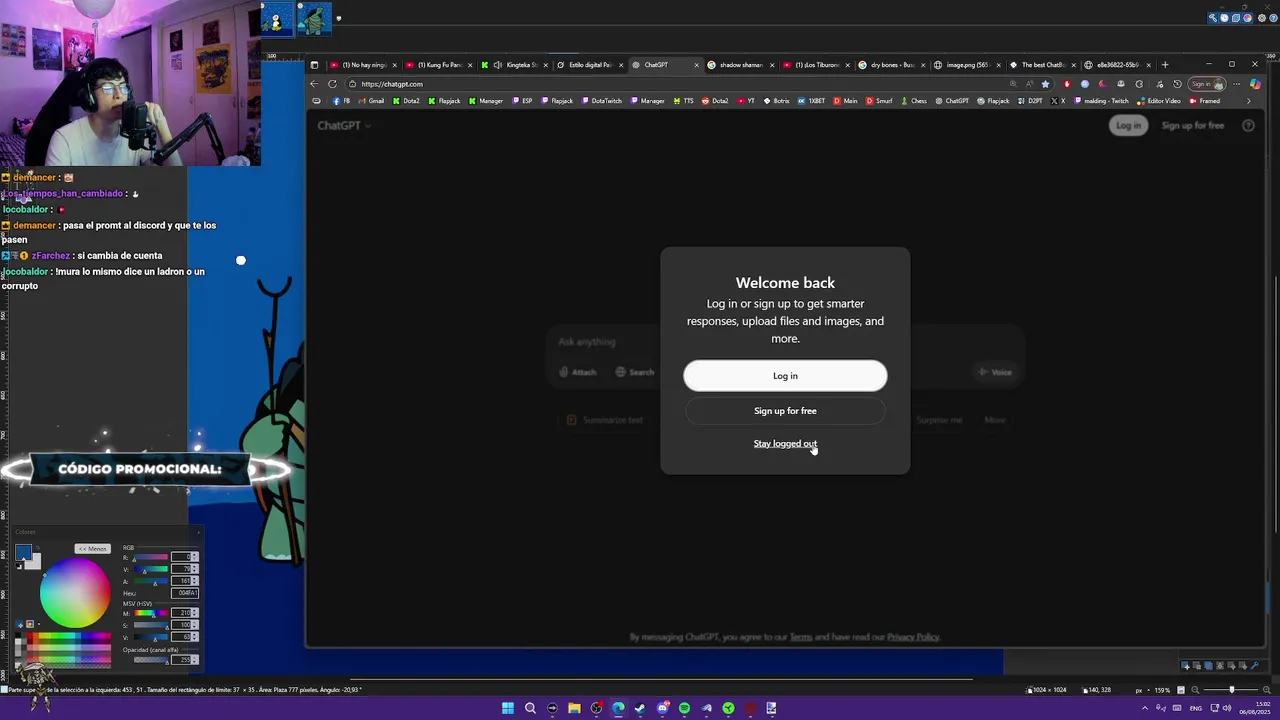1280x720 pixels.
Task: Switch to the dry bones search tab
Action: coord(892,65)
